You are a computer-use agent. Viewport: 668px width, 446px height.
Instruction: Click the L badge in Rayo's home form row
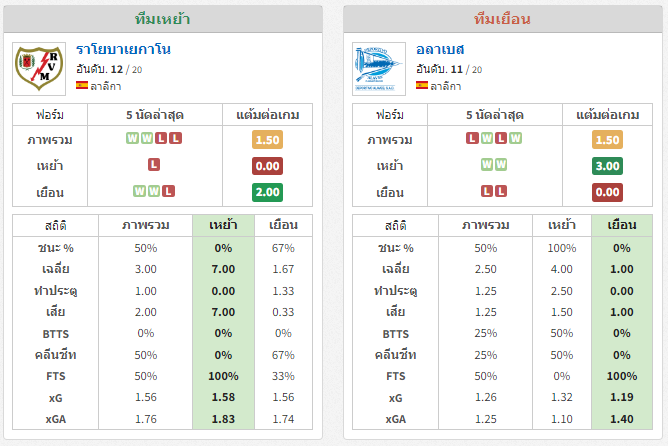coord(154,165)
